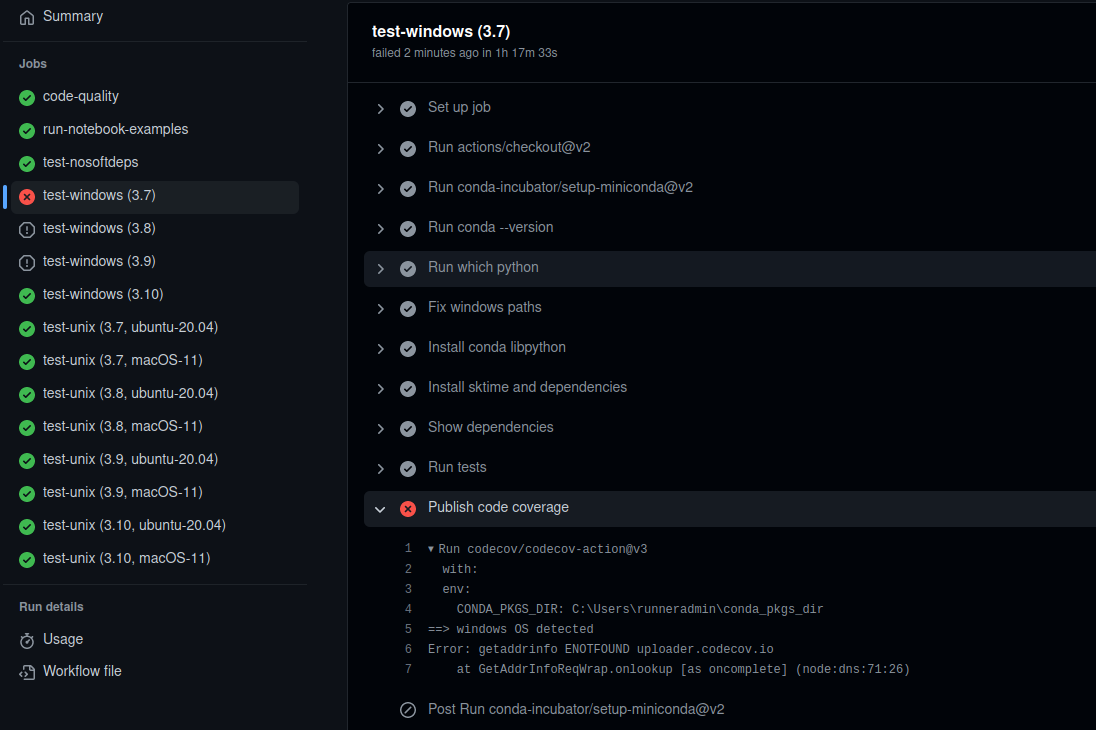The width and height of the screenshot is (1096, 730).
Task: Select the test-nosoftdeps job
Action: [x=91, y=162]
